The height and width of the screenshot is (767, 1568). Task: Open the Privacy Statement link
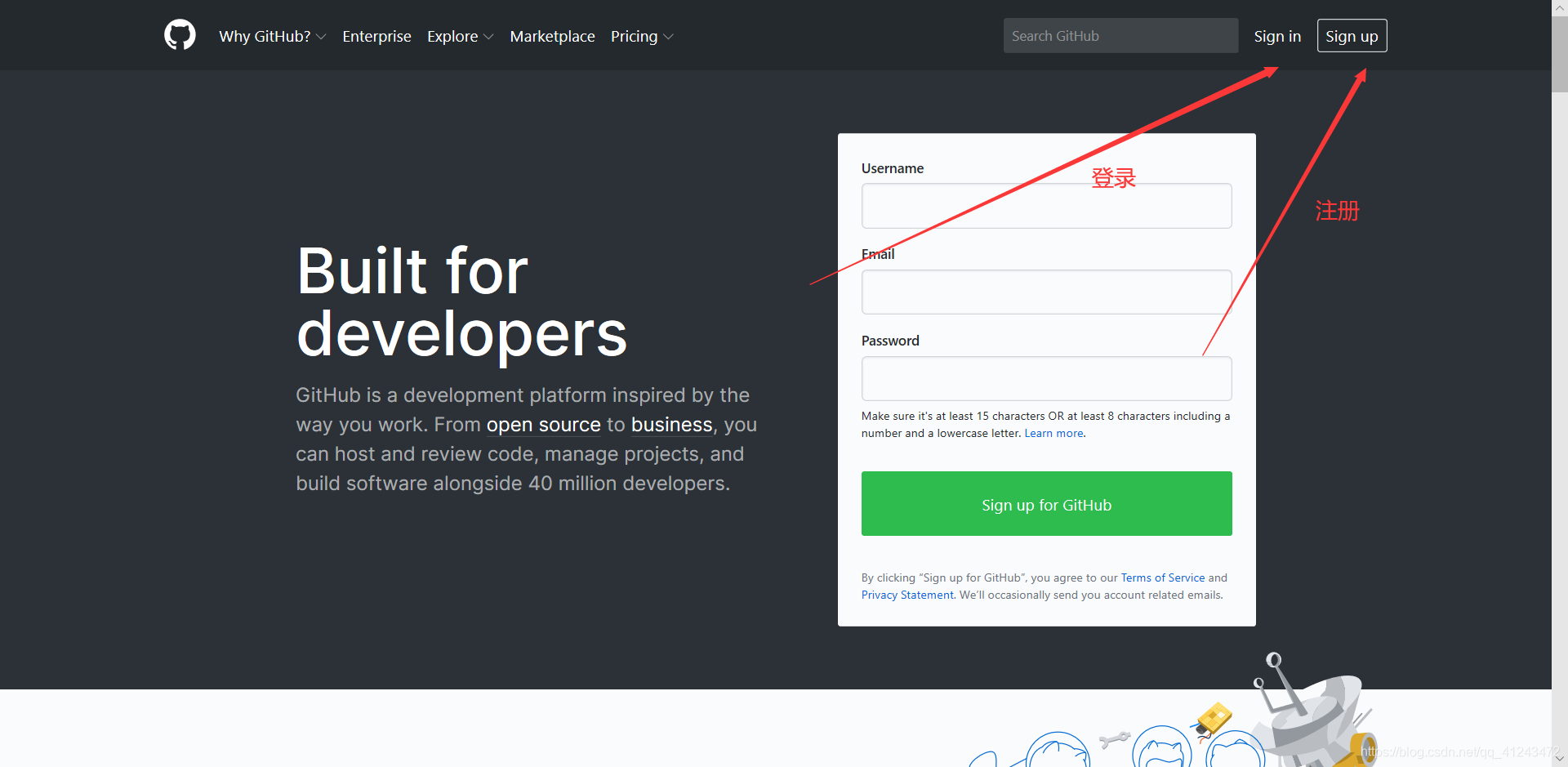(907, 595)
